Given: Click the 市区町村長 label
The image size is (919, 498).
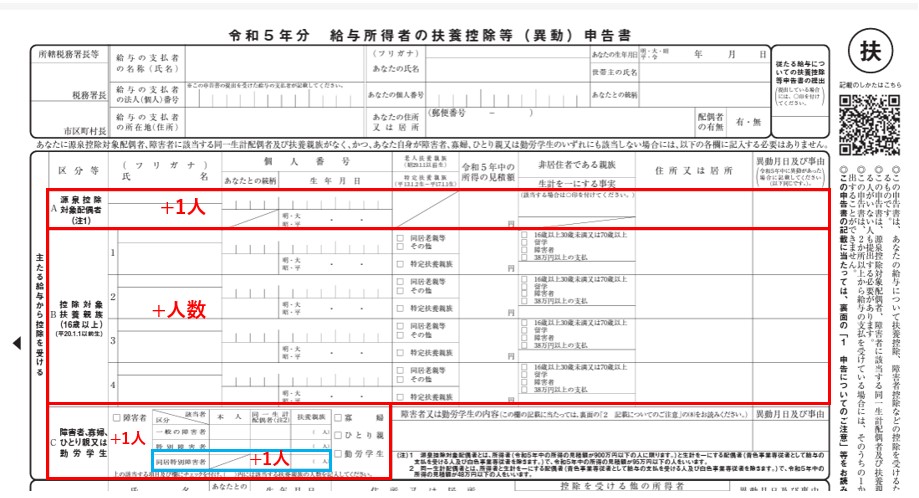Looking at the screenshot, I should click(x=85, y=131).
